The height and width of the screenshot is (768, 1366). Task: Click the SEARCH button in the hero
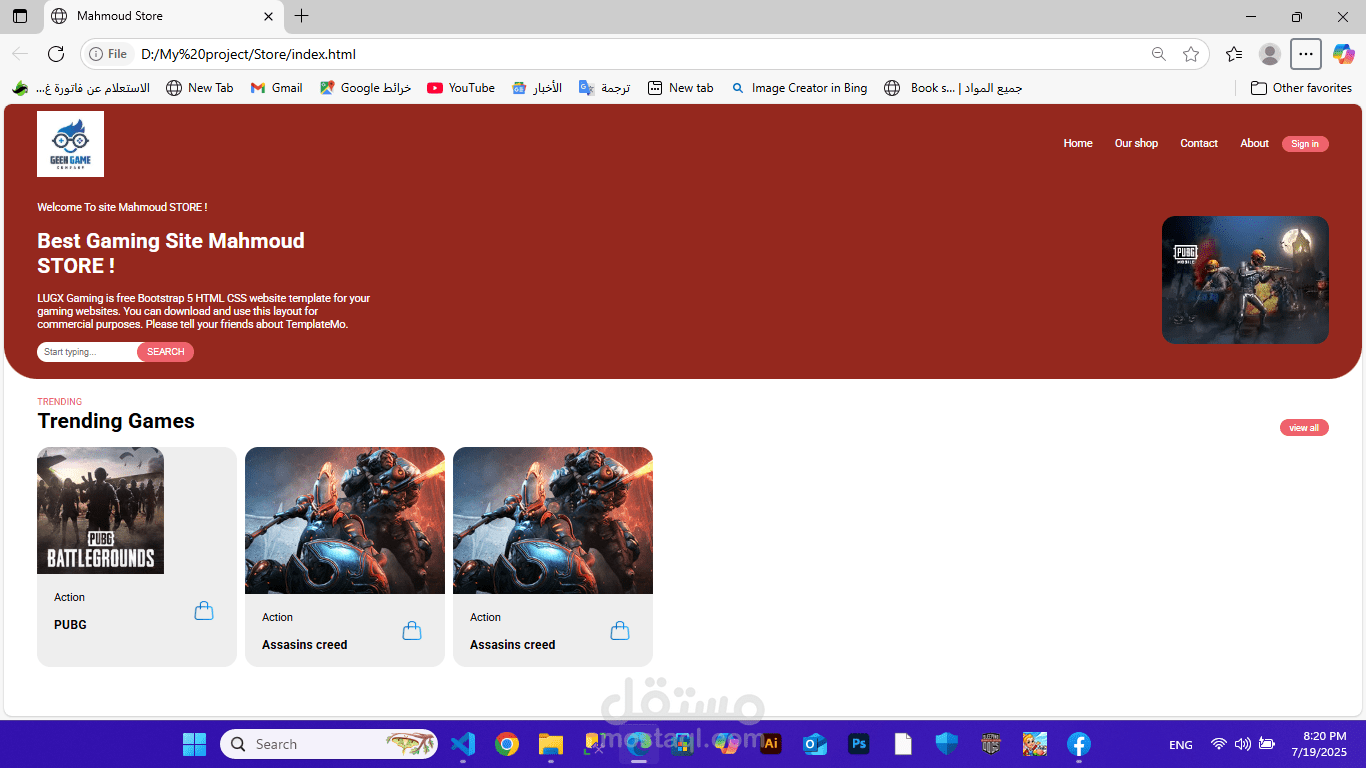(165, 352)
